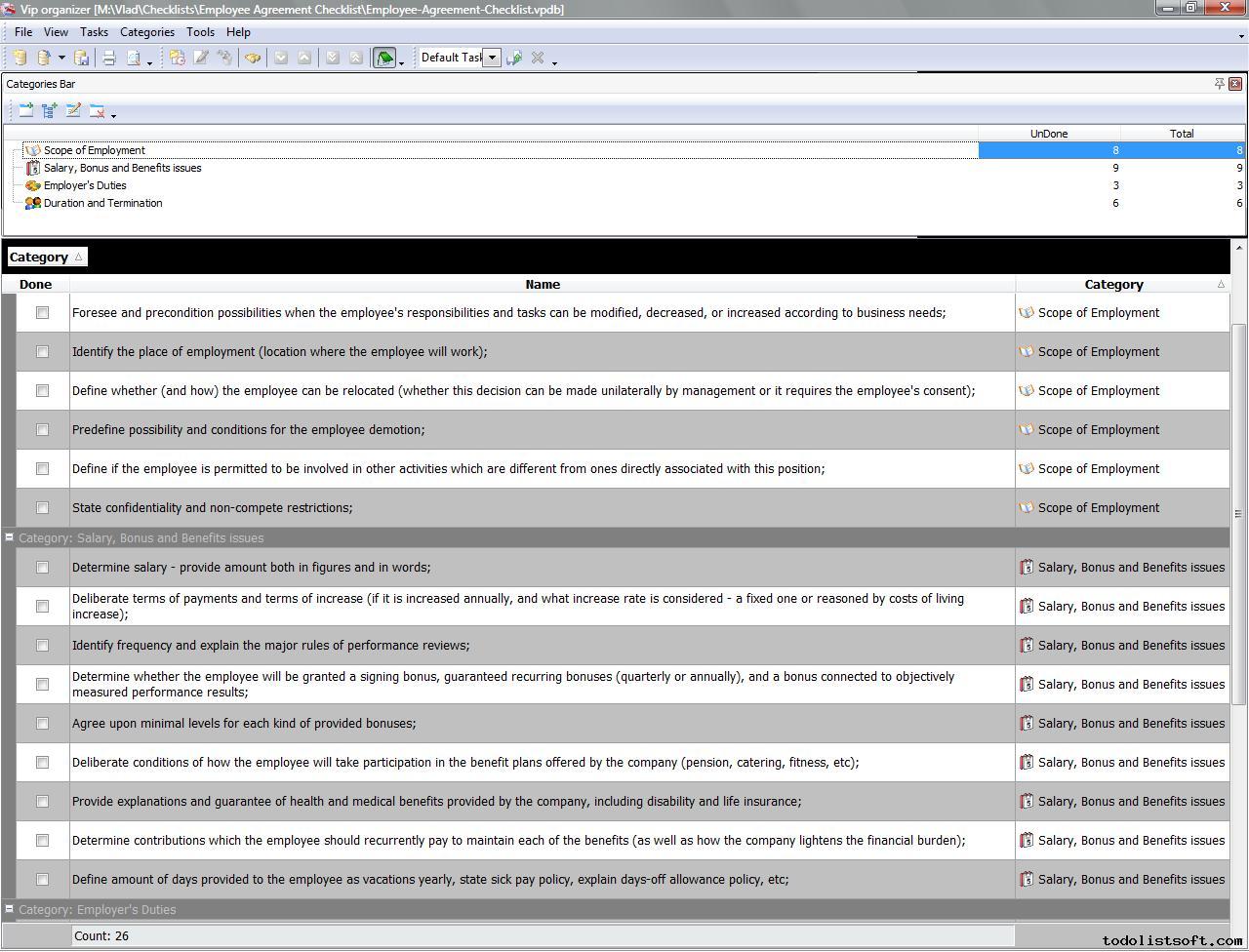Select 'Duration and Termination' in the categories tree
Viewport: 1249px width, 952px height.
click(102, 204)
